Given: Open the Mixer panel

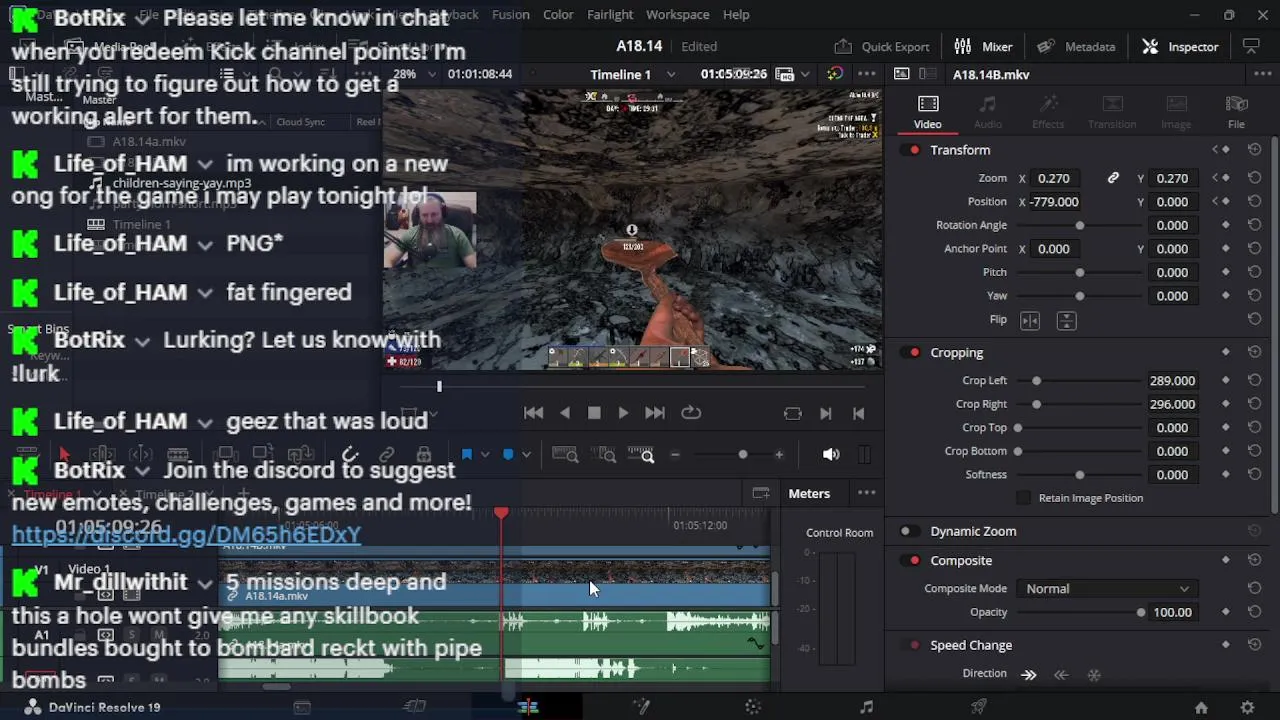Looking at the screenshot, I should (984, 46).
